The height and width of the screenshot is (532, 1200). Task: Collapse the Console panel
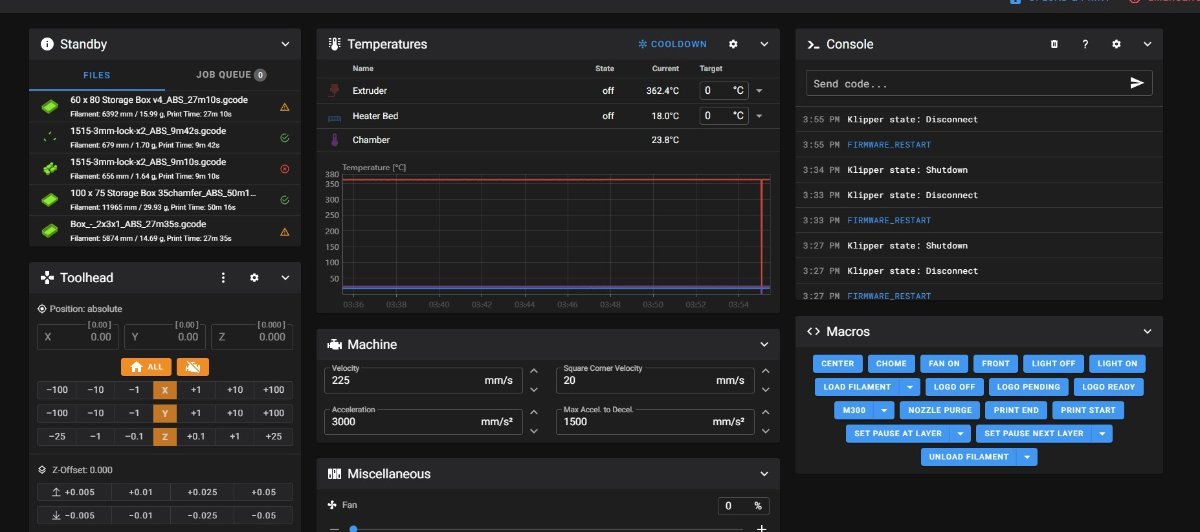point(1147,44)
